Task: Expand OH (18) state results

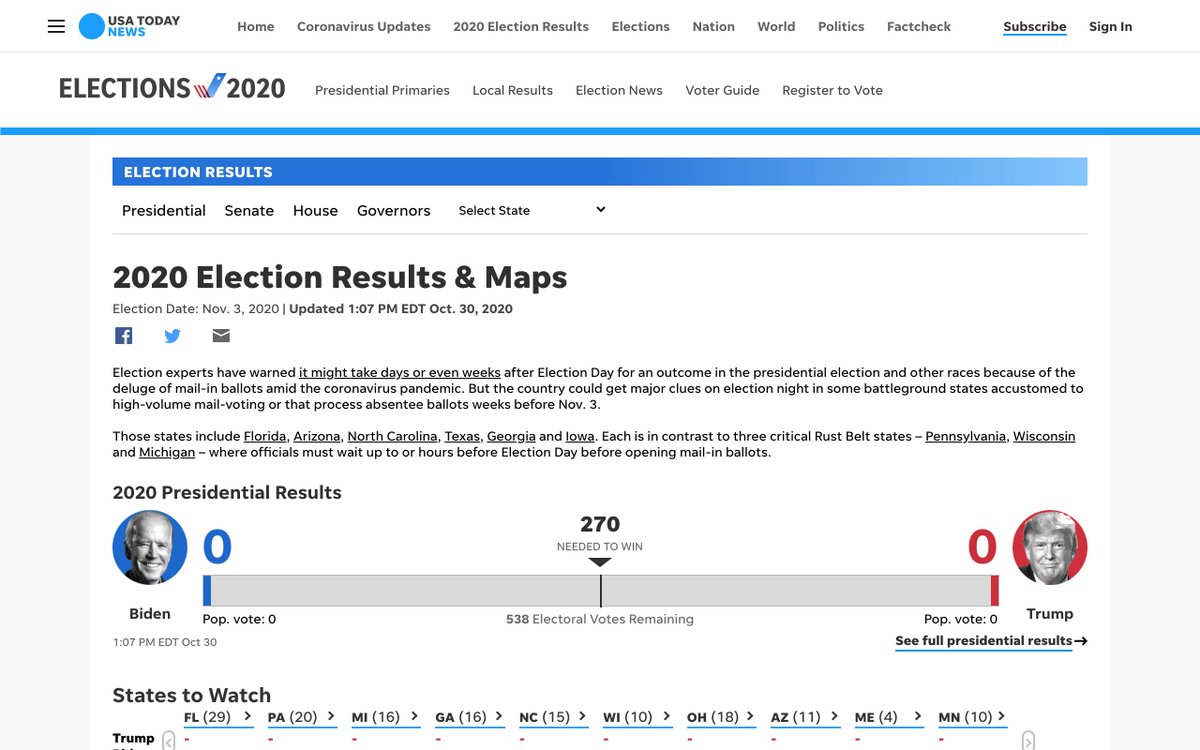Action: coord(721,717)
